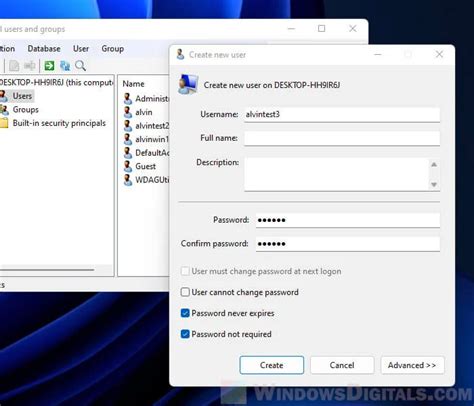Viewport: 474px width, 406px height.
Task: Click the user icon beside alvintest2
Action: point(127,126)
